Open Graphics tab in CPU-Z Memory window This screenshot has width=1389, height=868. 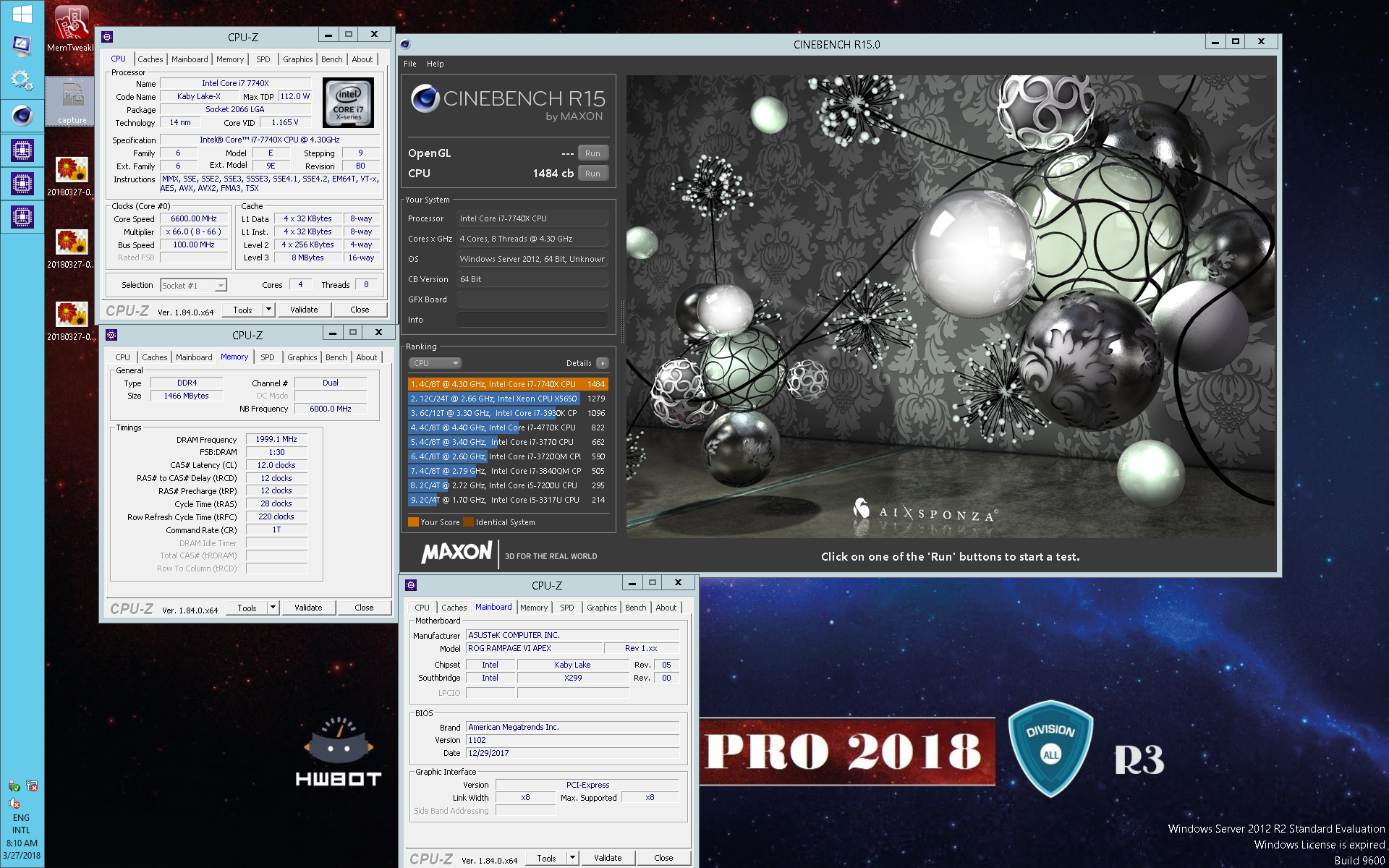pyautogui.click(x=302, y=357)
